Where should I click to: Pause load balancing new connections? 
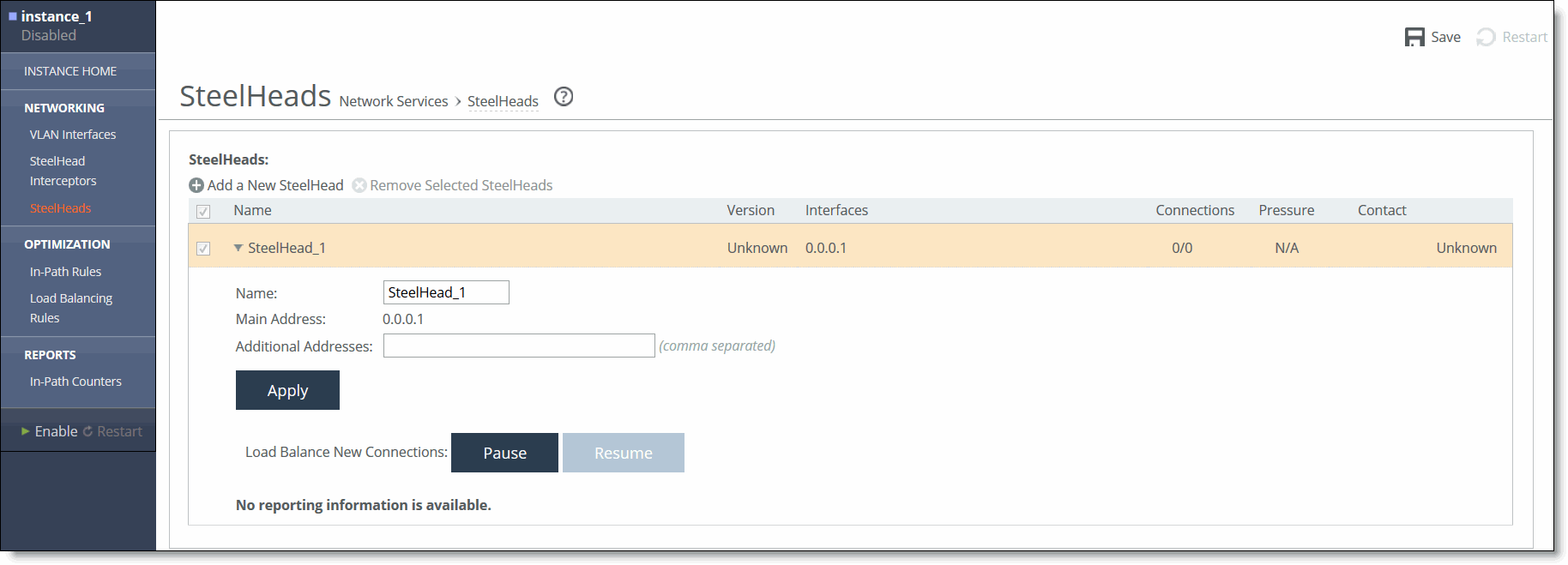pyautogui.click(x=504, y=453)
